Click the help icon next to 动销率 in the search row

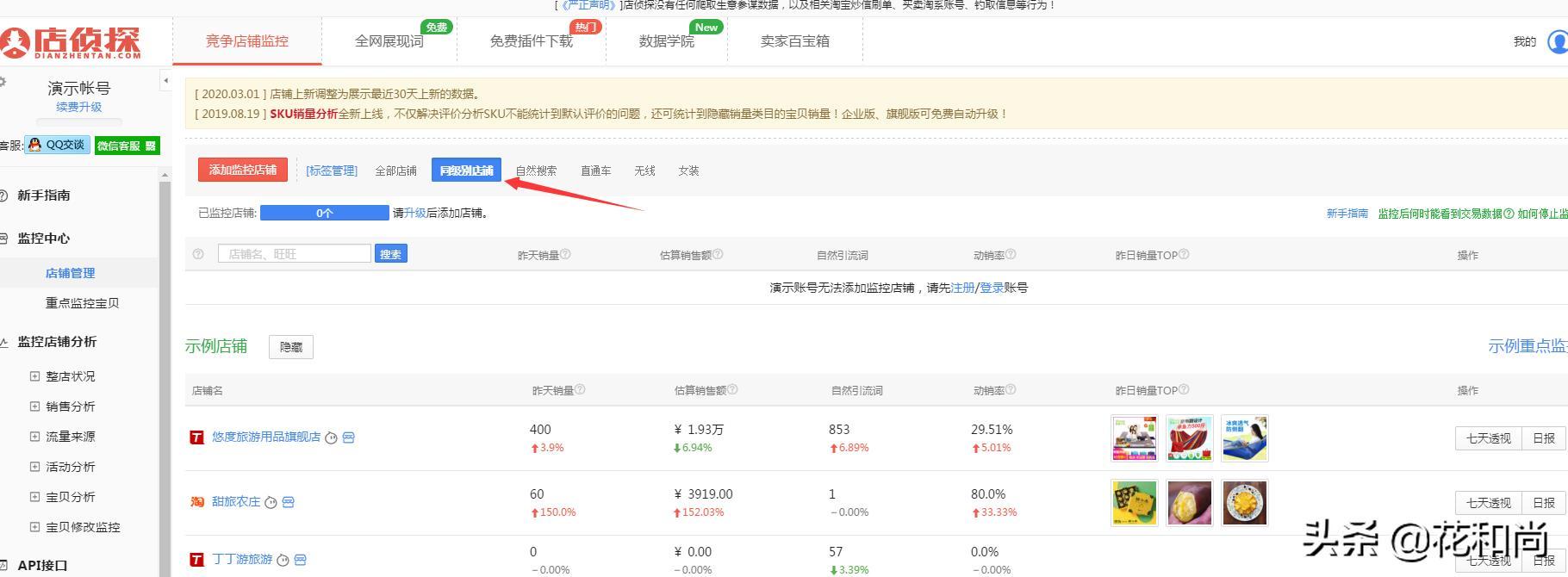click(1011, 254)
